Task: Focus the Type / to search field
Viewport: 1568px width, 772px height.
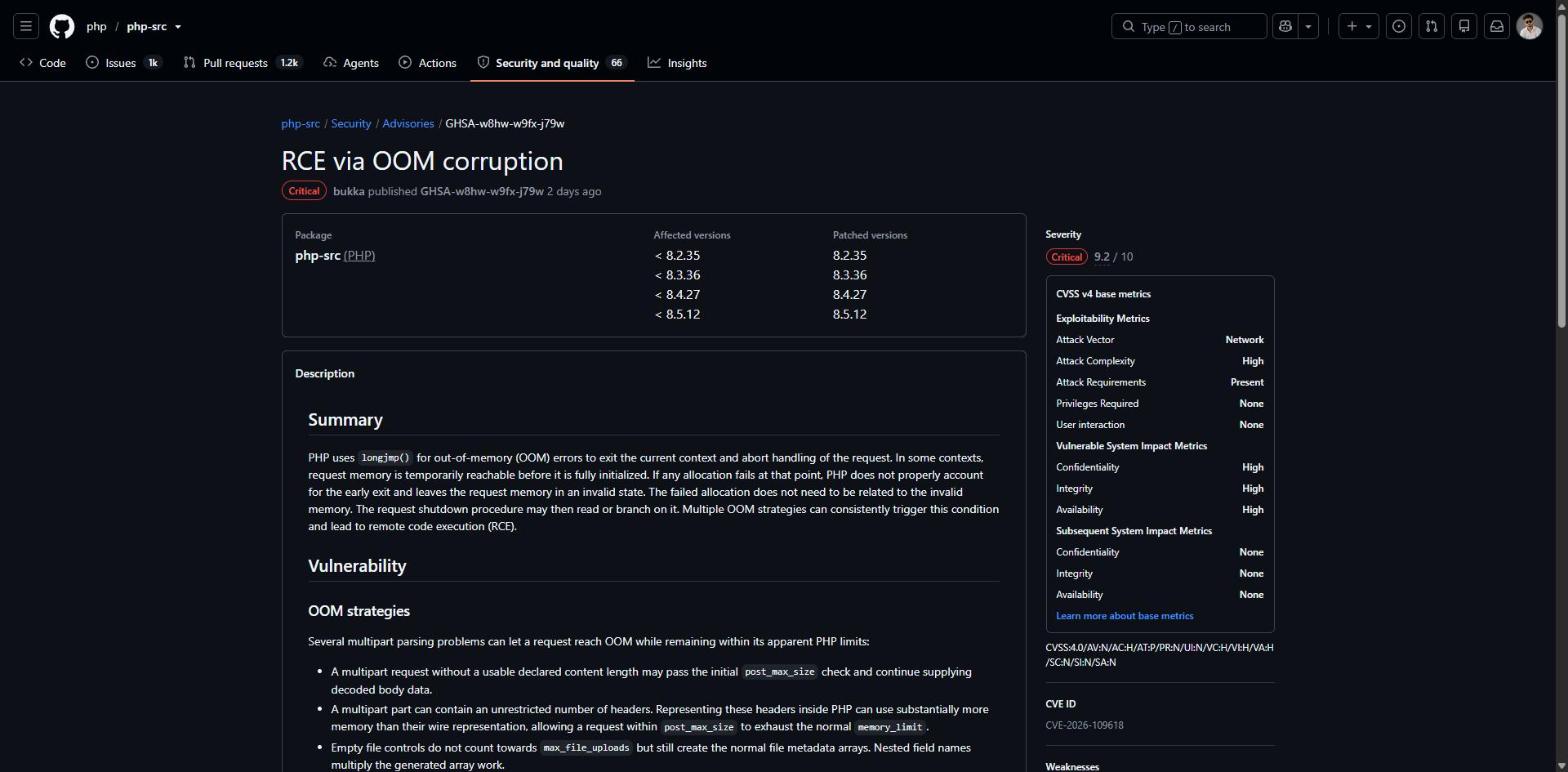Action: [1189, 27]
